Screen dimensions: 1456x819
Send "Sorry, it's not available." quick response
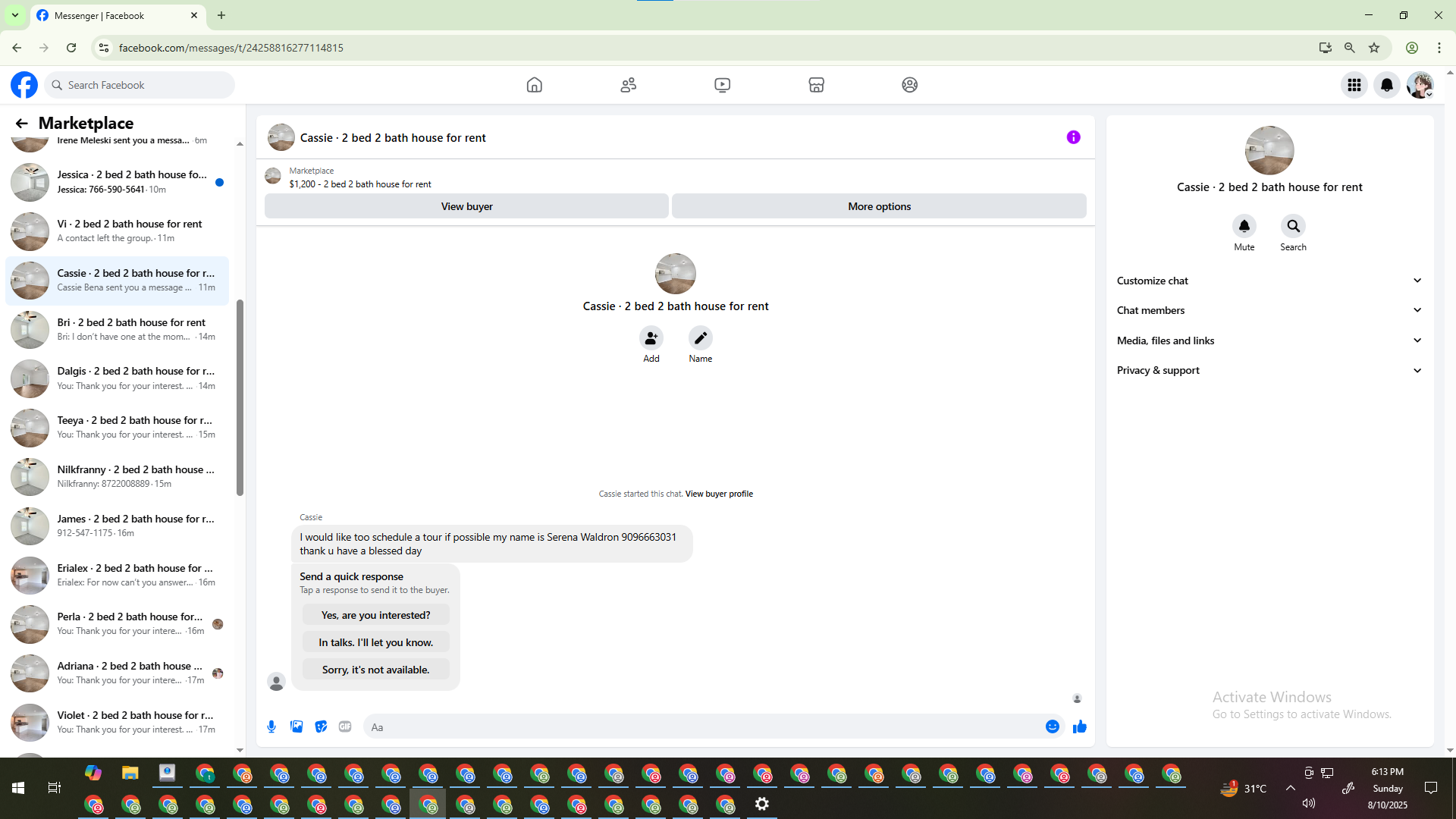pyautogui.click(x=375, y=670)
